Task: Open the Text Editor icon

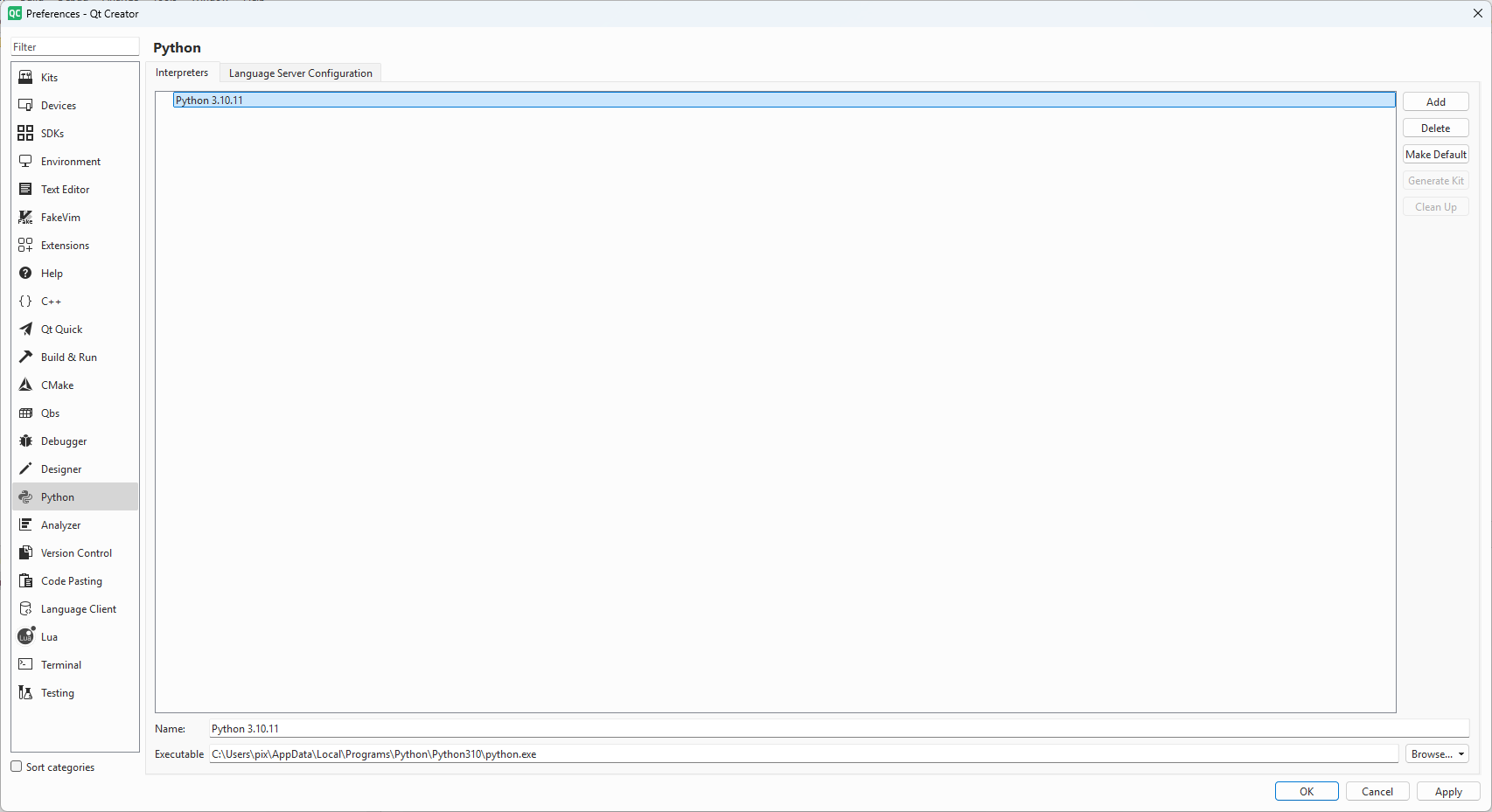Action: (x=25, y=190)
